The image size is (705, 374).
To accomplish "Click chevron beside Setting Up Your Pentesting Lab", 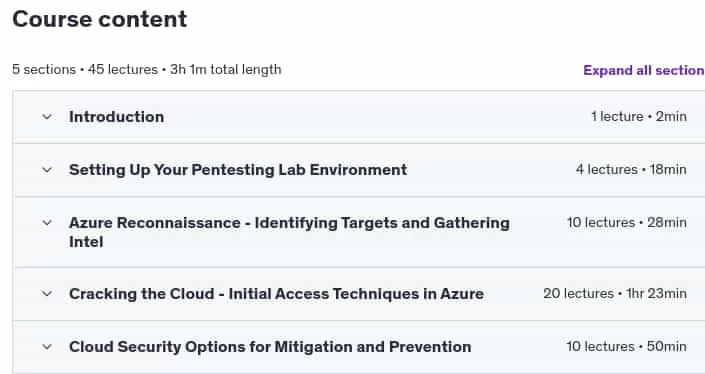I will click(47, 170).
